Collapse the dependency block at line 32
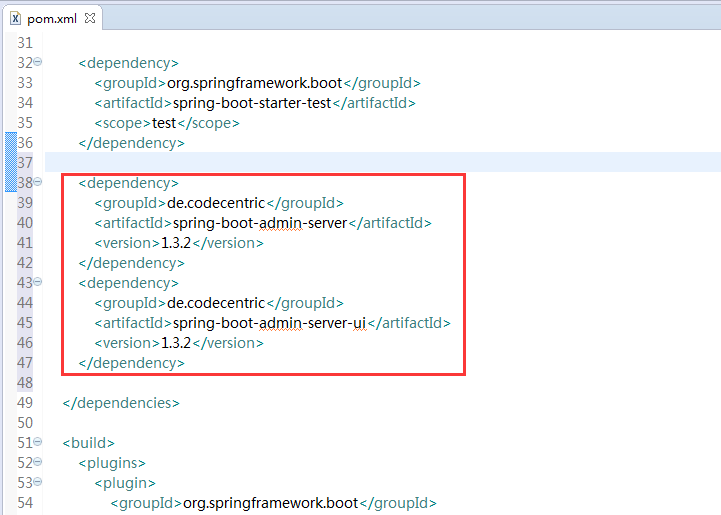The width and height of the screenshot is (721, 515). click(38, 62)
